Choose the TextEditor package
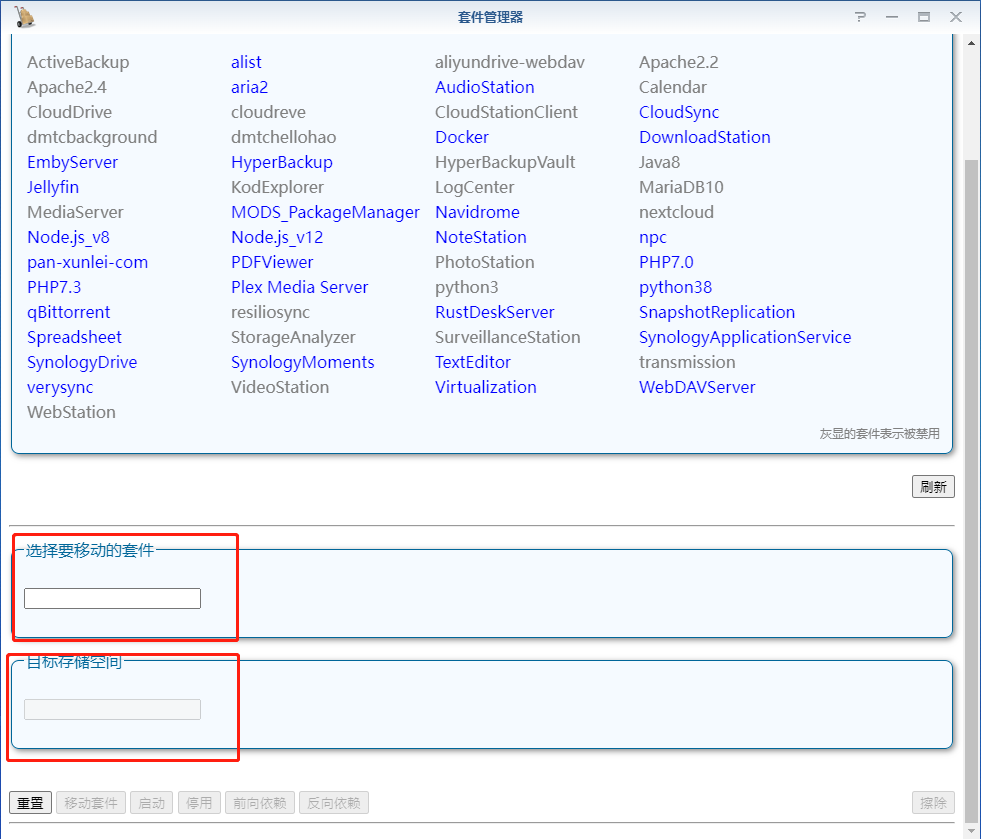This screenshot has width=981, height=839. point(472,362)
